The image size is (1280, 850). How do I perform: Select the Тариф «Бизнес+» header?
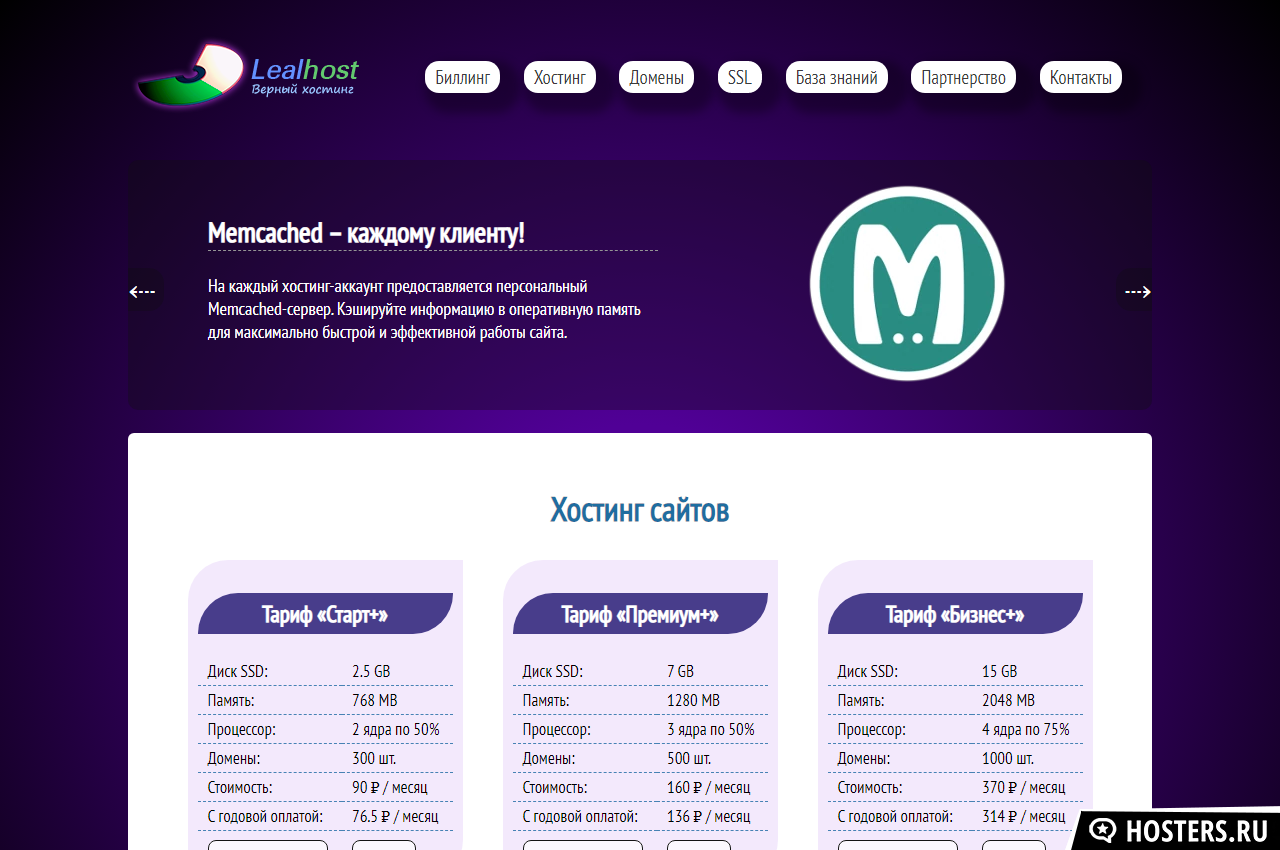tap(955, 614)
